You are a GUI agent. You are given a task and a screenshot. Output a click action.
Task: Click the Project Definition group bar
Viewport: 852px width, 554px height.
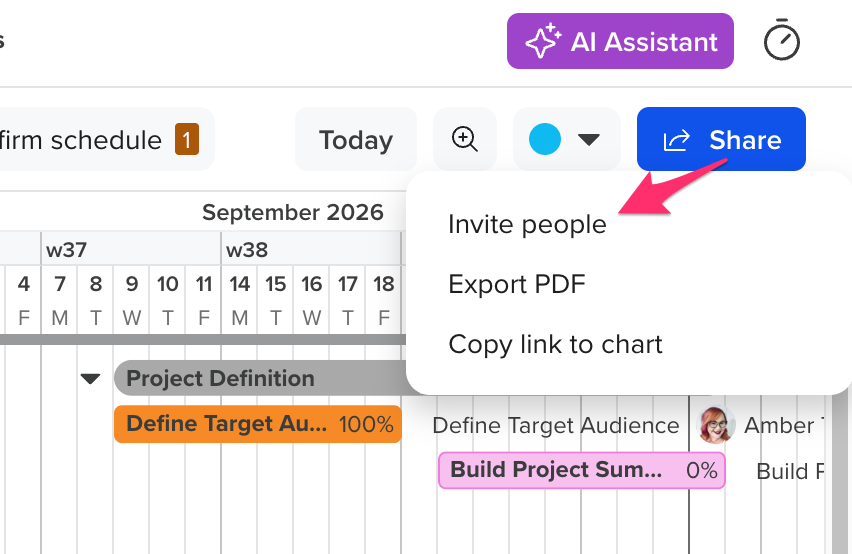[261, 378]
